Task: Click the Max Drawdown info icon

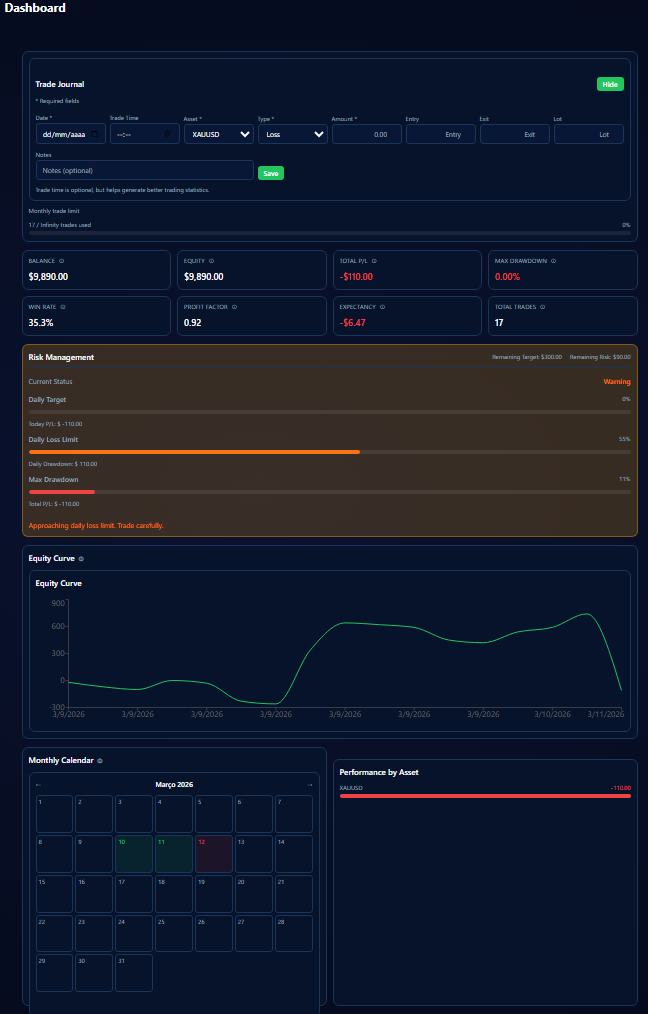Action: tap(554, 261)
